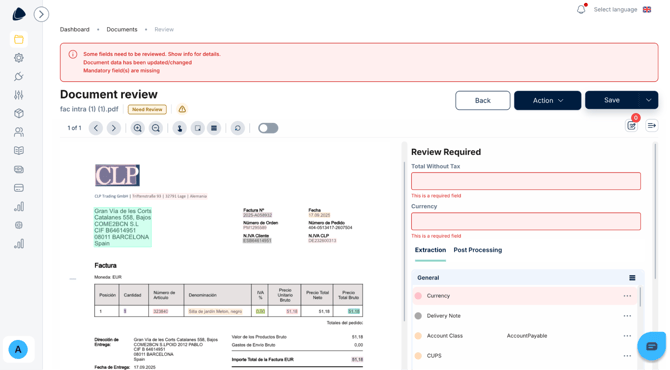
Task: Click the stamp tool icon
Action: 180,128
